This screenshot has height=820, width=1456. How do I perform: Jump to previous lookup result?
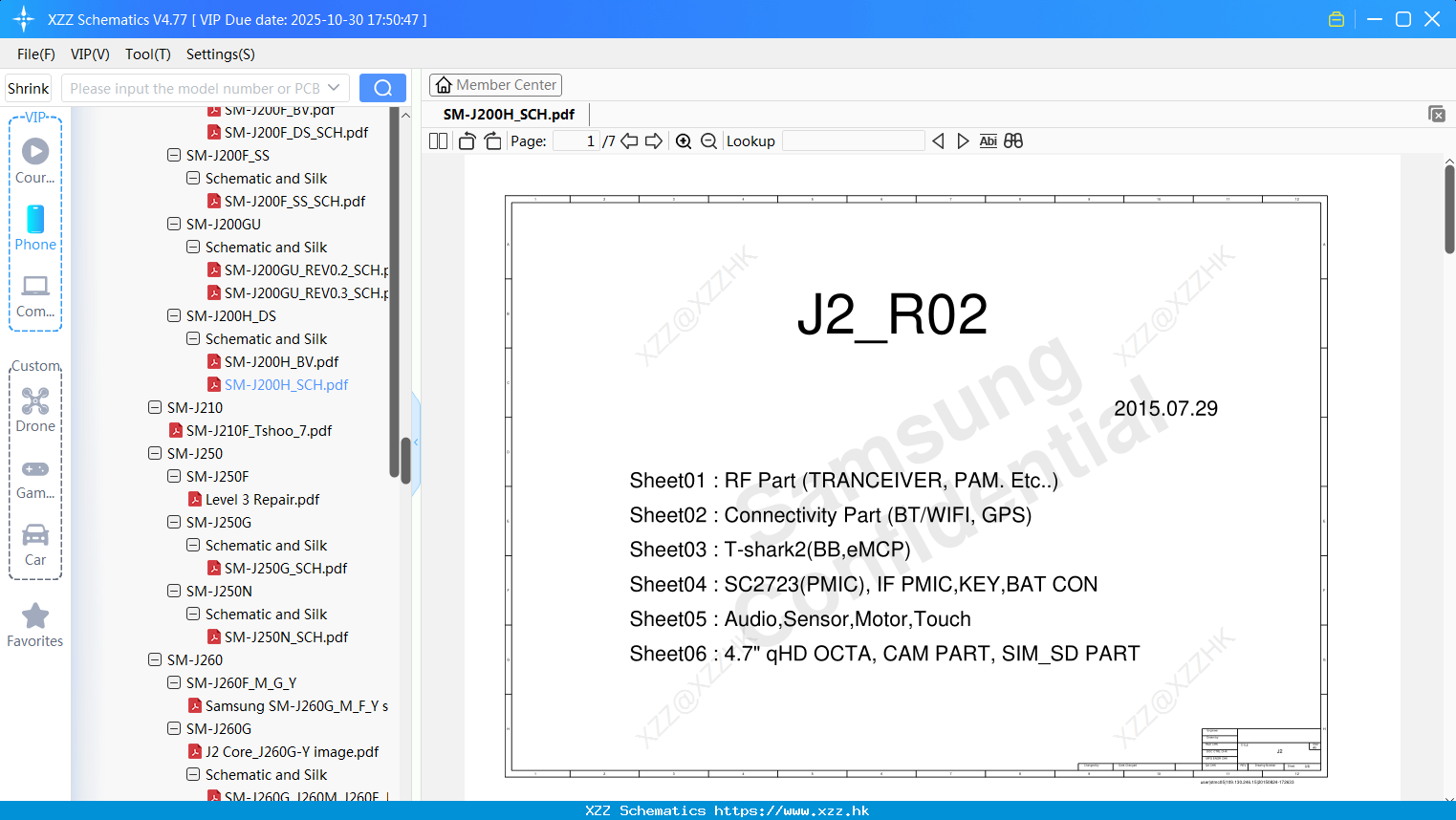pyautogui.click(x=938, y=140)
